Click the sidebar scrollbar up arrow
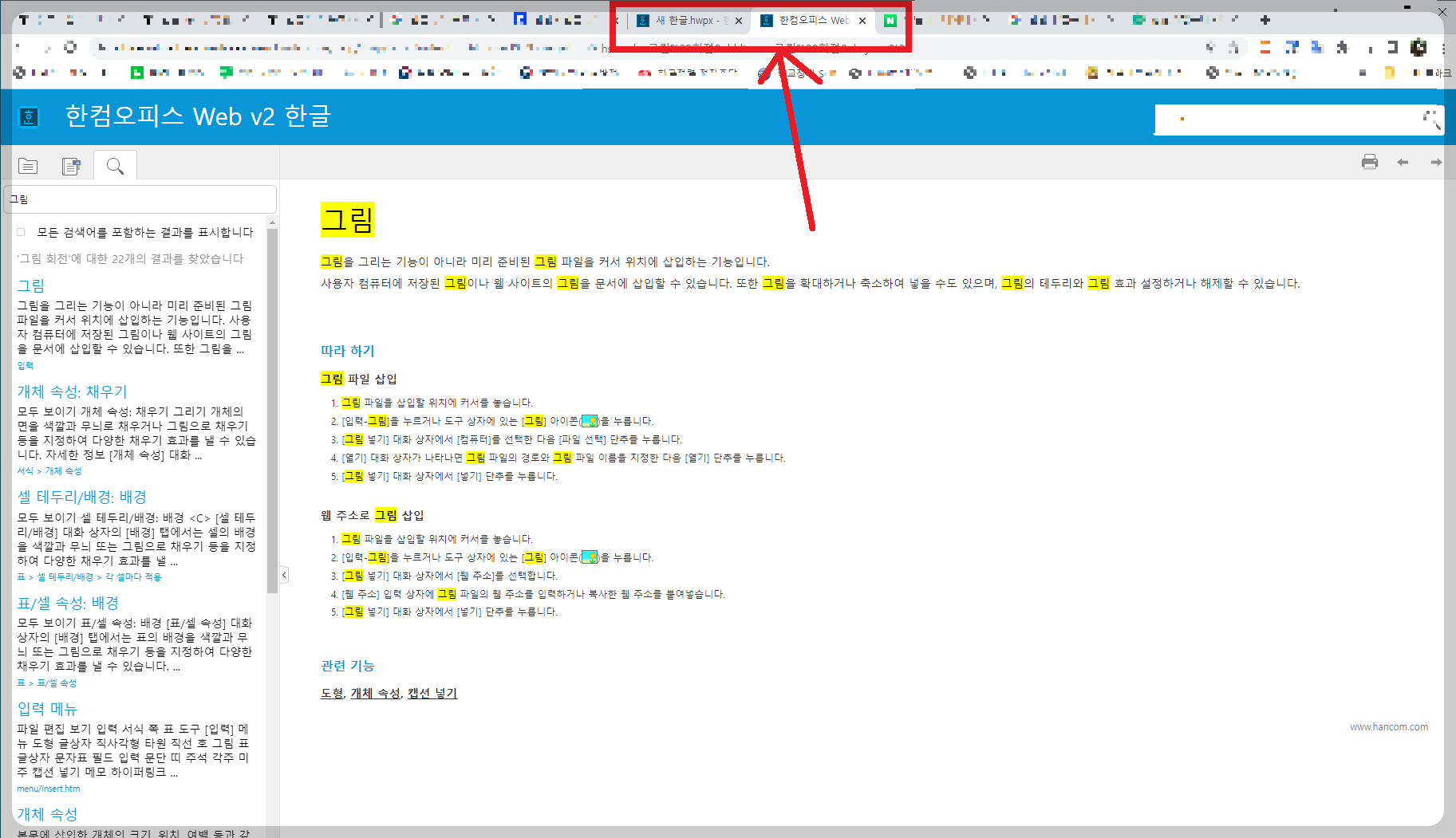Screen dimensions: 1456x838 tap(272, 222)
